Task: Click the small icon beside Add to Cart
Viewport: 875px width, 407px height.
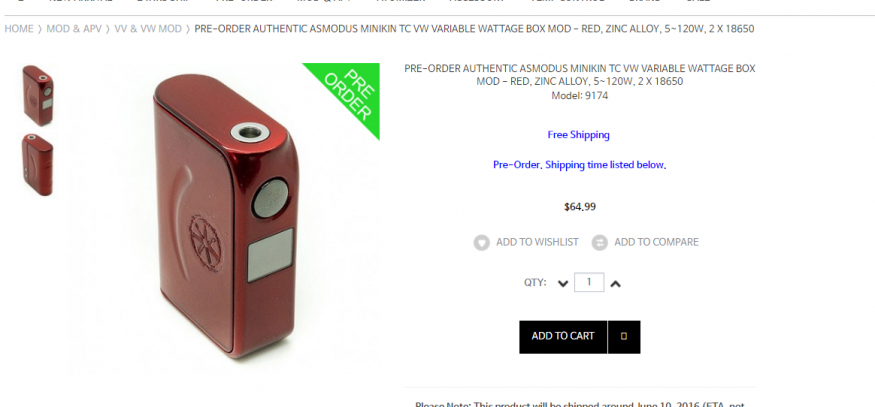Action: pos(624,337)
